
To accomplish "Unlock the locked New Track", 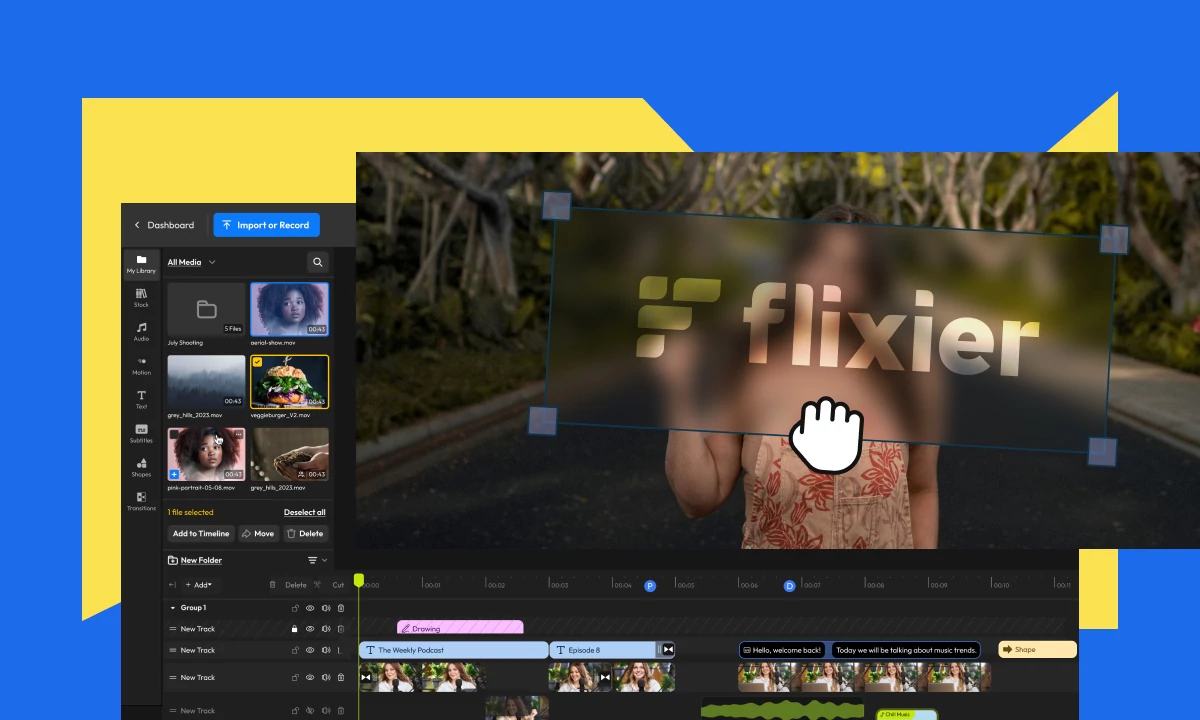I will (x=294, y=629).
